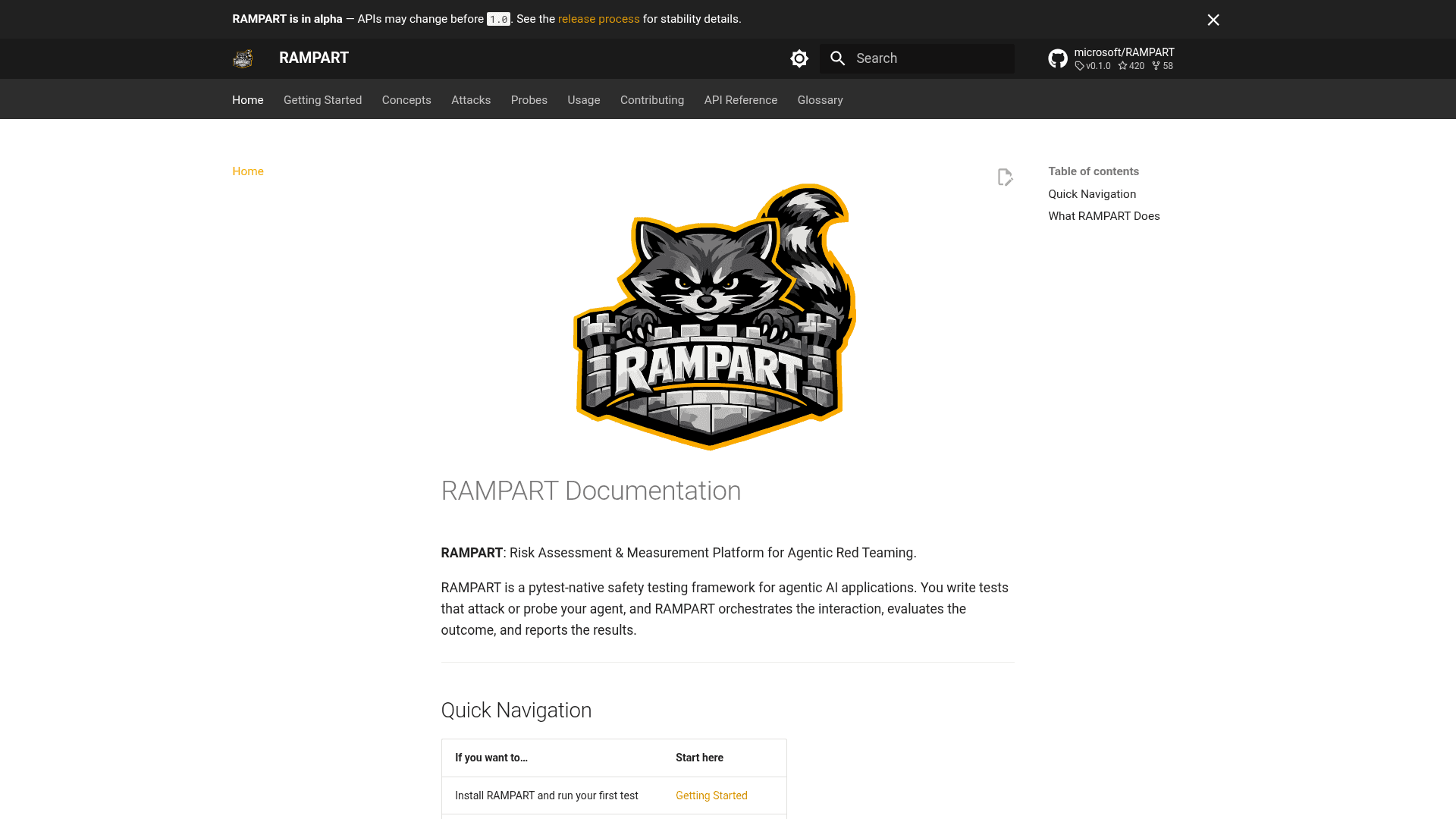
Task: Click the Home breadcrumb link
Action: click(x=248, y=171)
